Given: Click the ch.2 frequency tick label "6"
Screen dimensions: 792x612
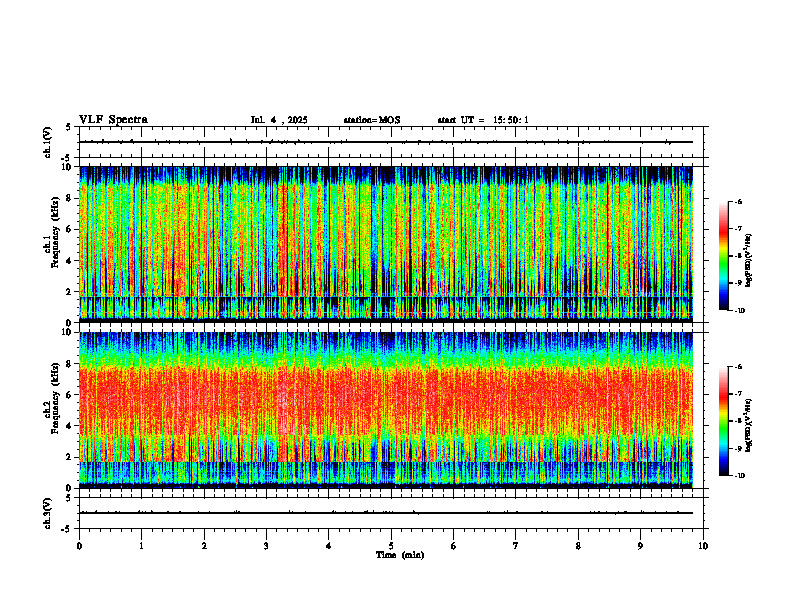Looking at the screenshot, I should [x=70, y=395].
